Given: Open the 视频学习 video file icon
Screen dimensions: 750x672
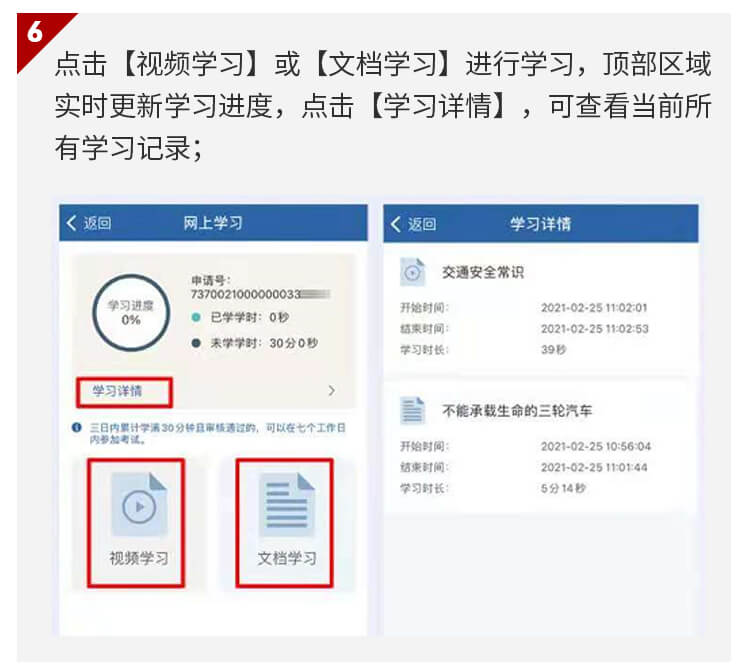Looking at the screenshot, I should (x=139, y=505).
